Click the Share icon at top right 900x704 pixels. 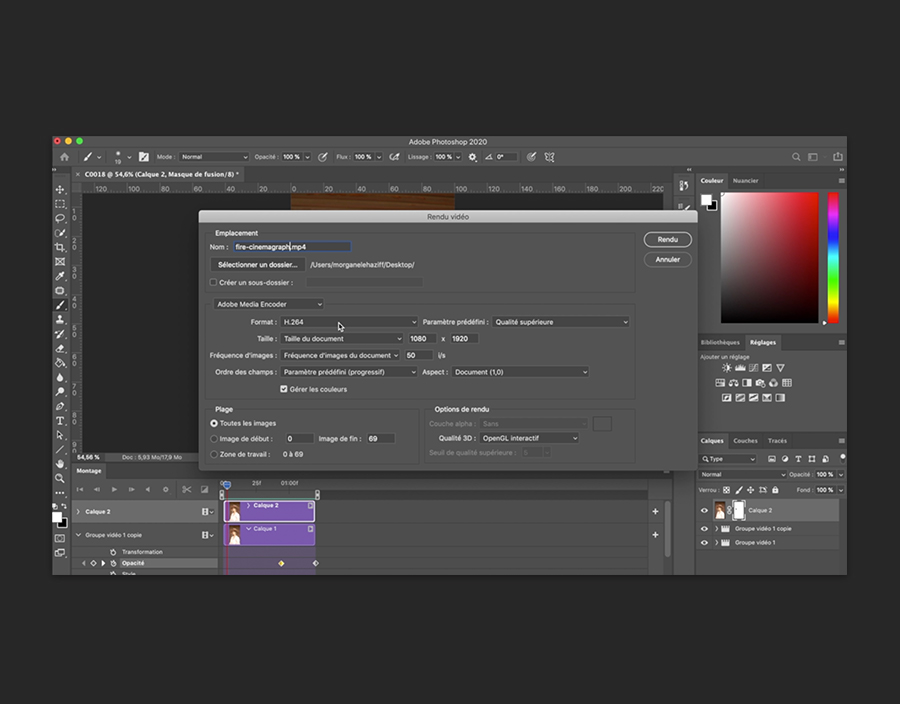click(x=838, y=157)
